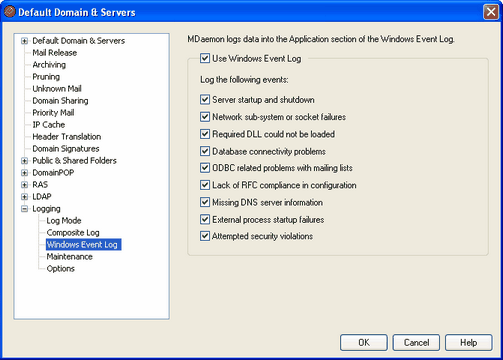The height and width of the screenshot is (360, 503).
Task: Click the Cancel button
Action: 416,343
